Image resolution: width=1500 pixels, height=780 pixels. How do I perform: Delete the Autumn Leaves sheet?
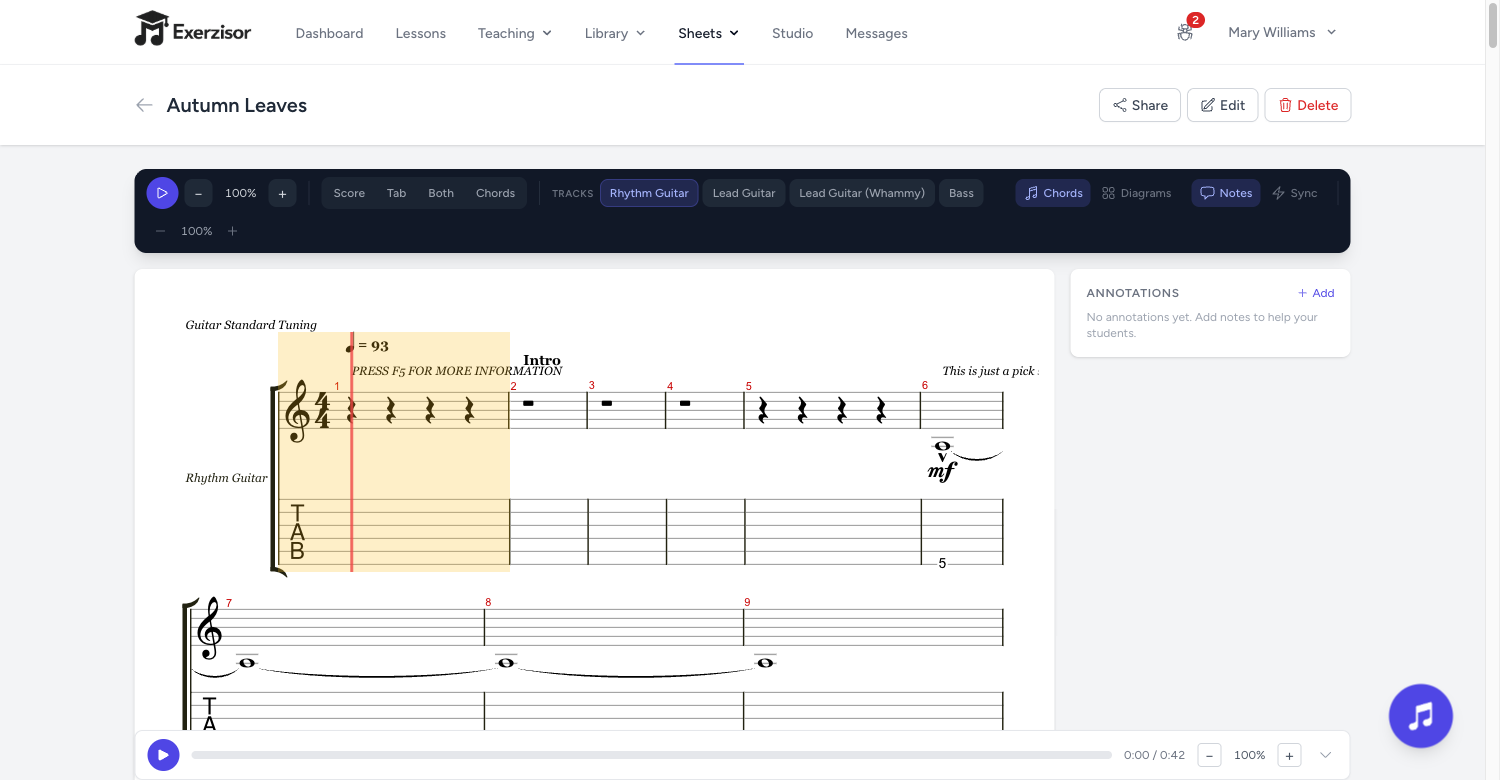coord(1308,105)
